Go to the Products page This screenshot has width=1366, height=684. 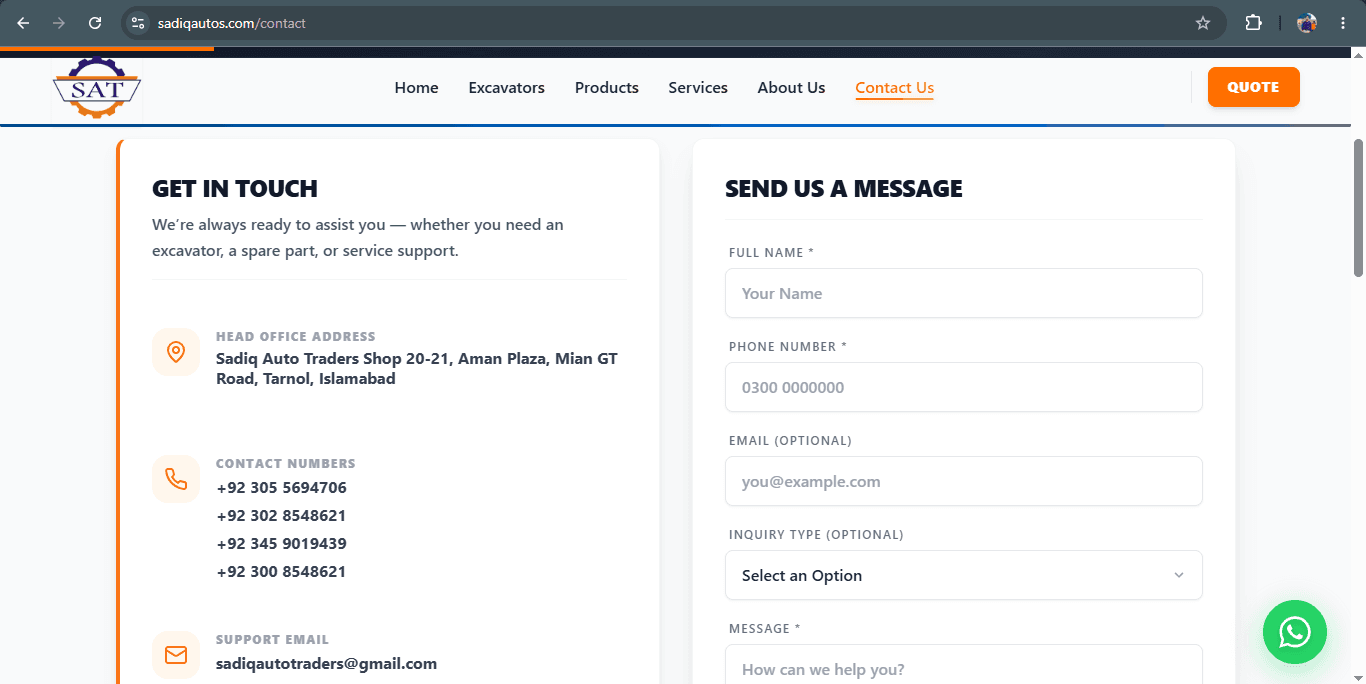607,88
